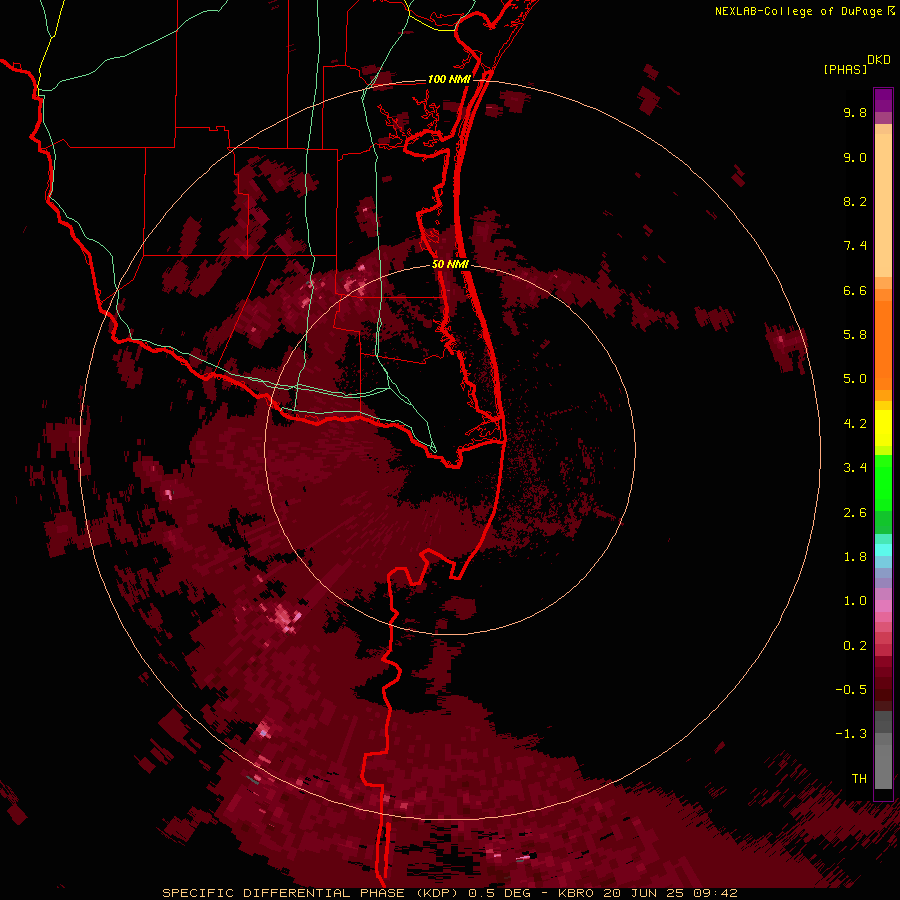This screenshot has width=900, height=900.
Task: Click the 8.2 legend value
Action: pos(855,202)
